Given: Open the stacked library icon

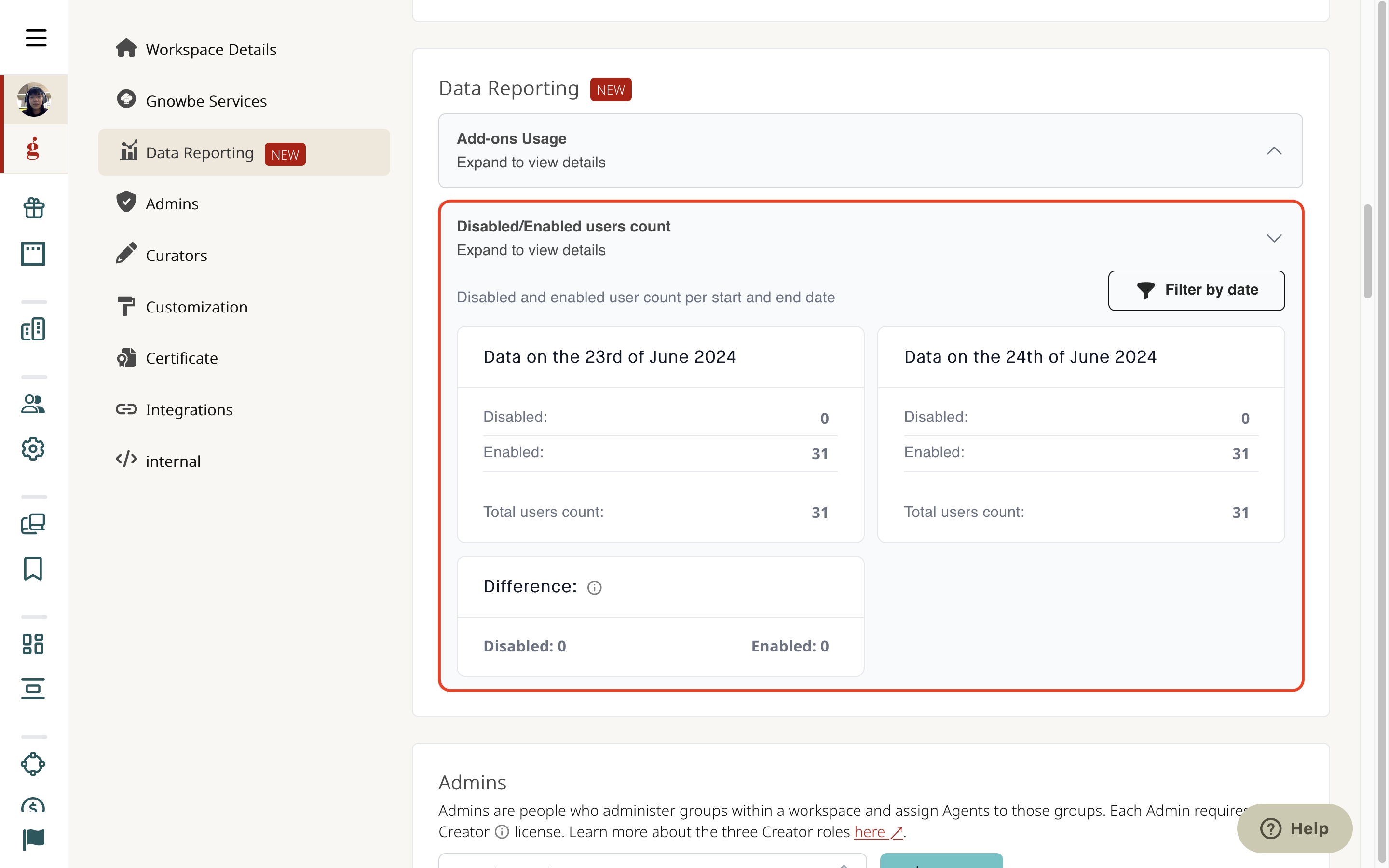Looking at the screenshot, I should tap(33, 524).
